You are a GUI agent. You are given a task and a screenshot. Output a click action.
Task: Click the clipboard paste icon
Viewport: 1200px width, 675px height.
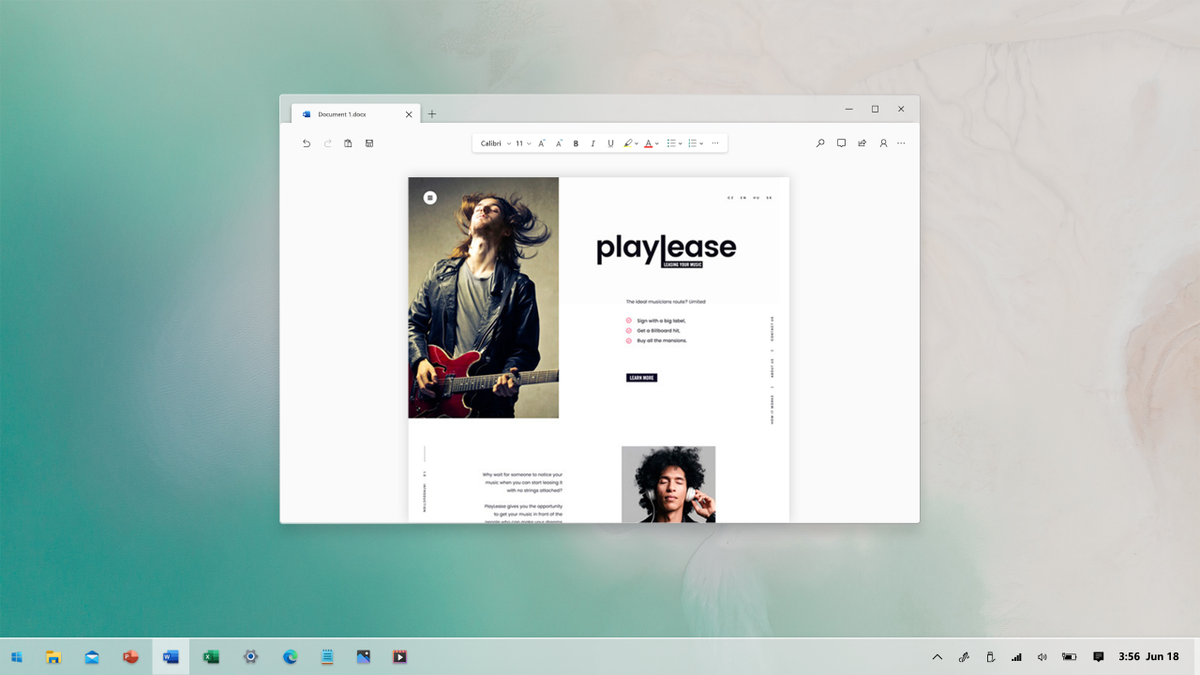[x=348, y=144]
